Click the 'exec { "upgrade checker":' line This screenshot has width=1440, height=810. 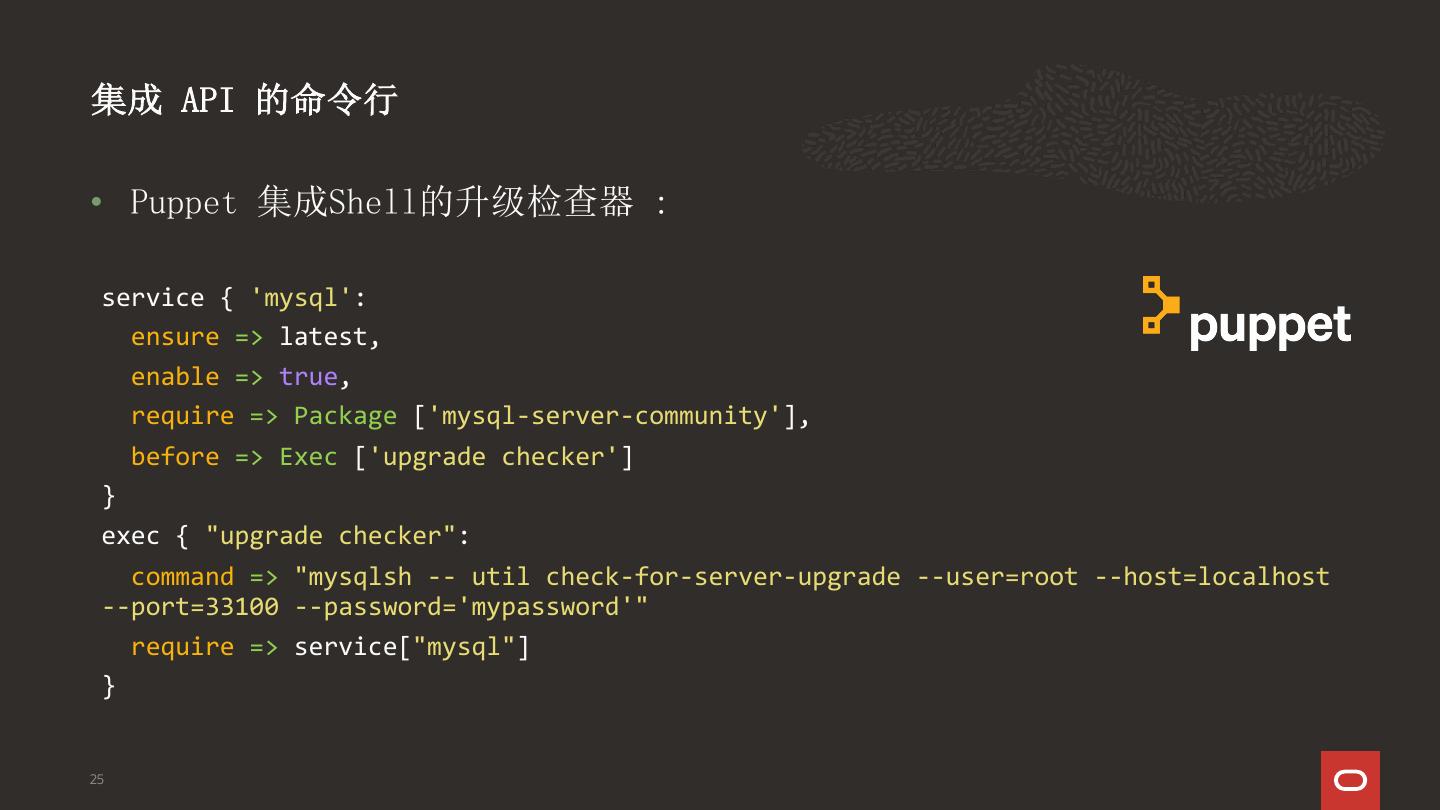point(285,536)
